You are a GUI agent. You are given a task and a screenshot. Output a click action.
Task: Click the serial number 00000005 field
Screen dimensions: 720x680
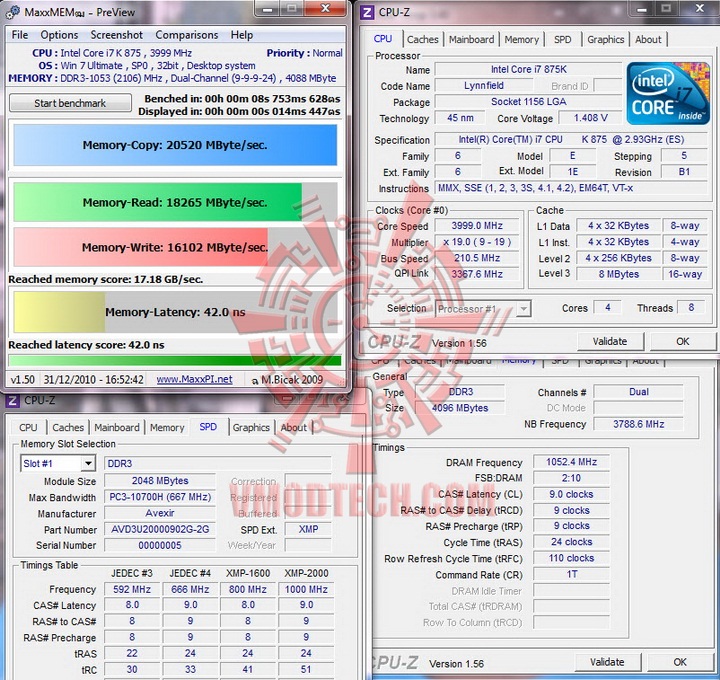[x=160, y=545]
